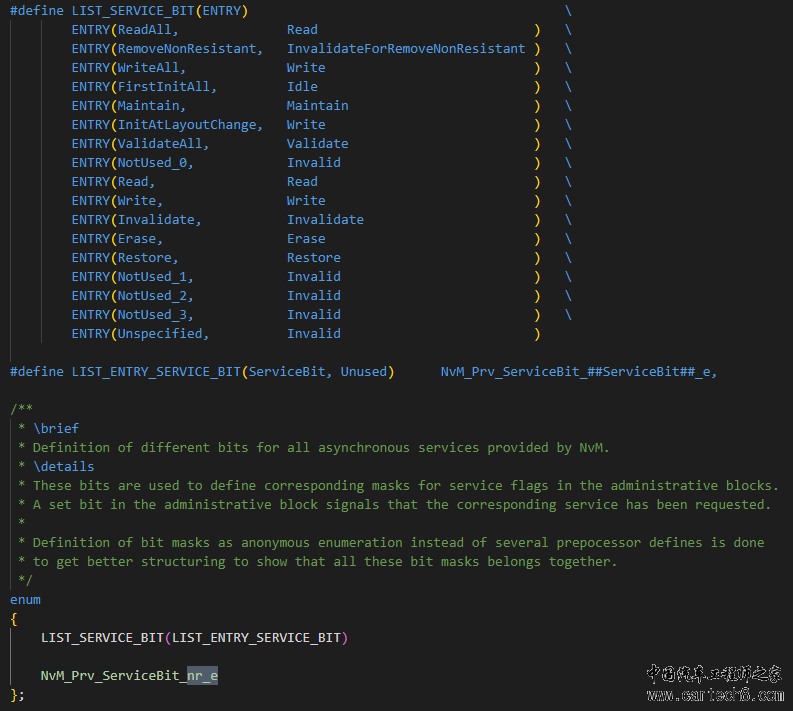Click the enum keyword
This screenshot has width=793, height=711.
pyautogui.click(x=25, y=600)
